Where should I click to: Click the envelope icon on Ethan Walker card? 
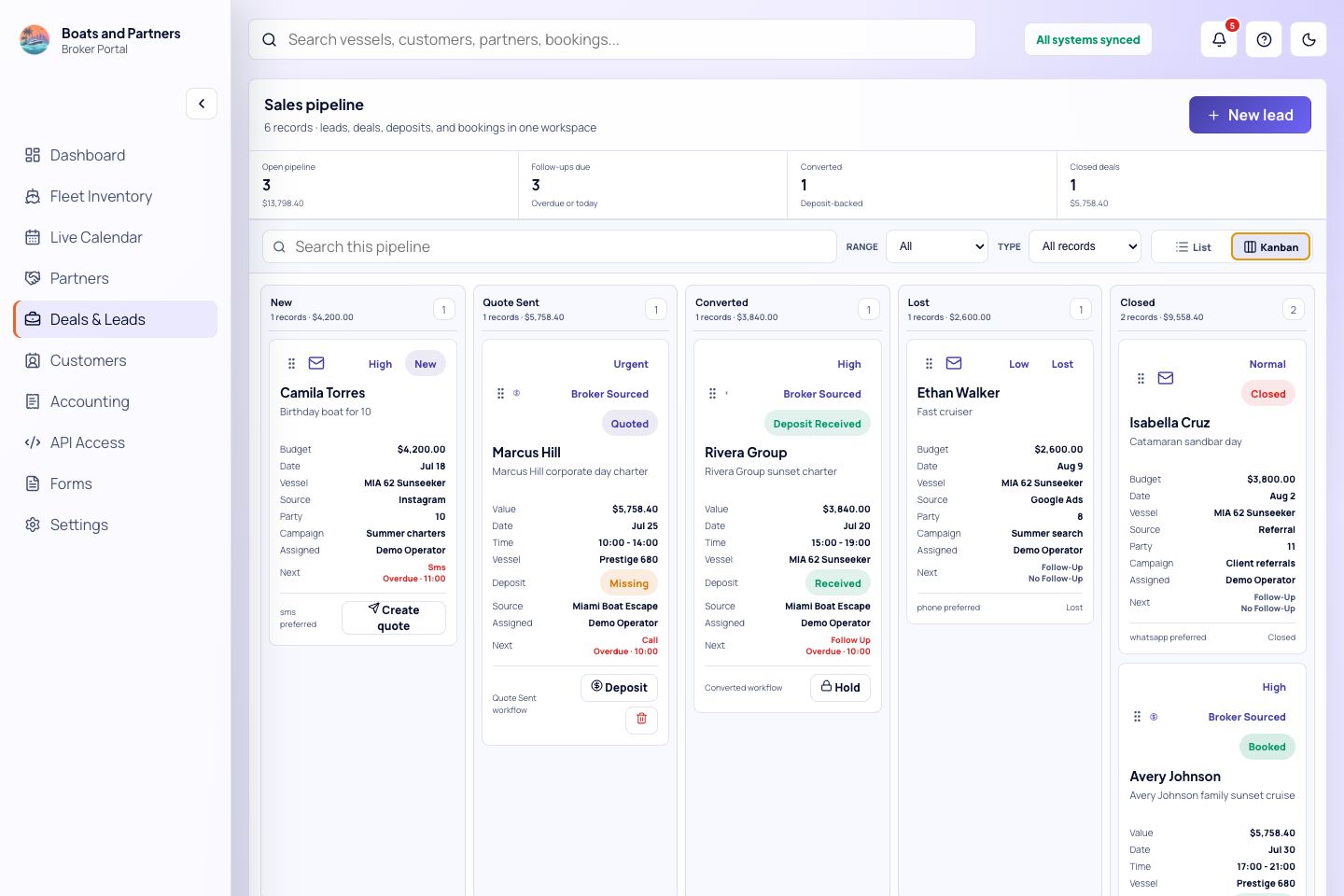click(x=954, y=363)
